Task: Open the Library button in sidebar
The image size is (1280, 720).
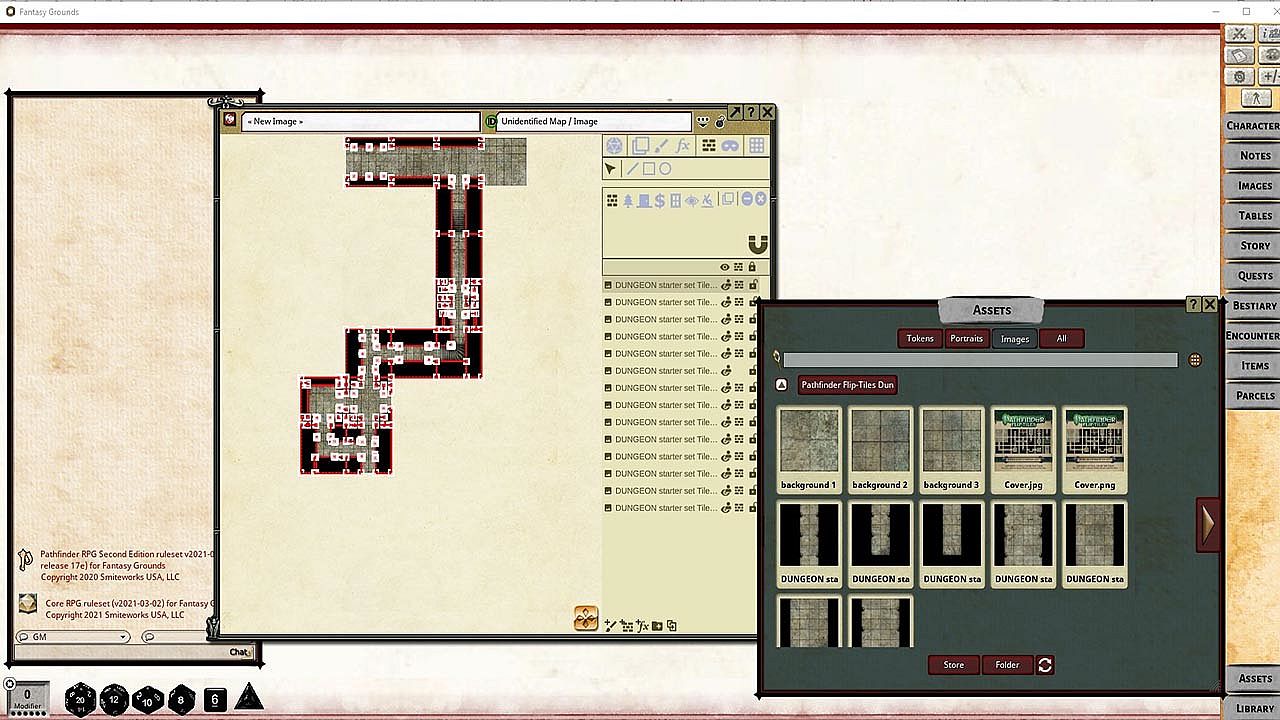Action: pyautogui.click(x=1253, y=708)
